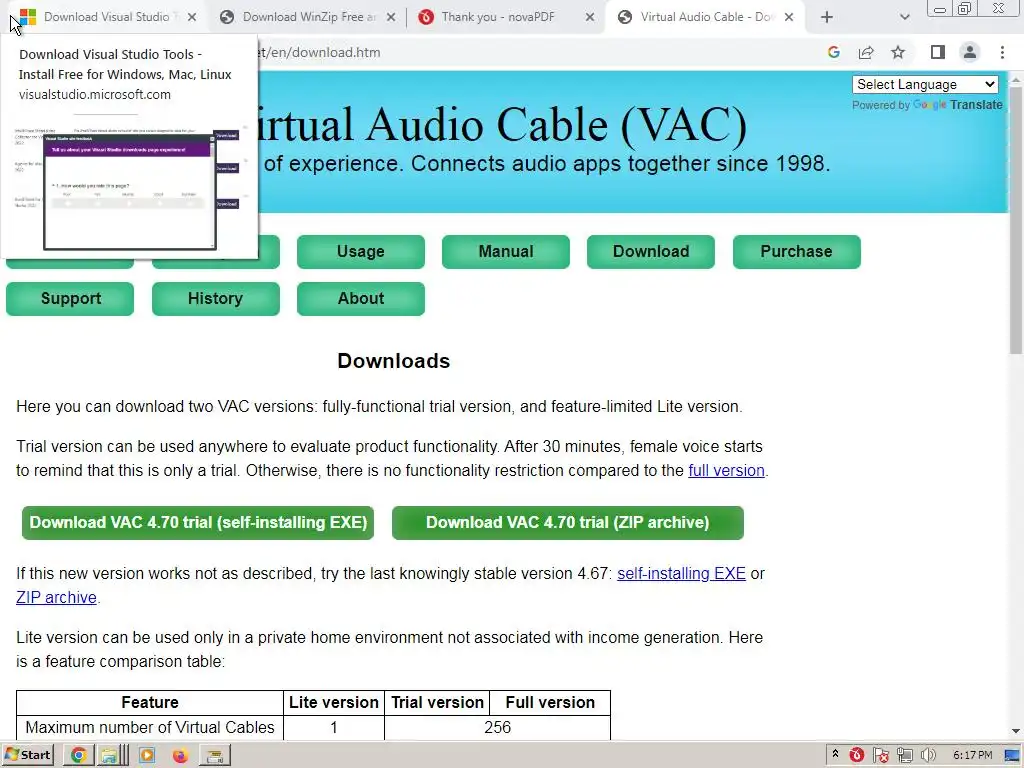The image size is (1024, 768).
Task: Close the Download Visual Studio tab
Action: 191,17
